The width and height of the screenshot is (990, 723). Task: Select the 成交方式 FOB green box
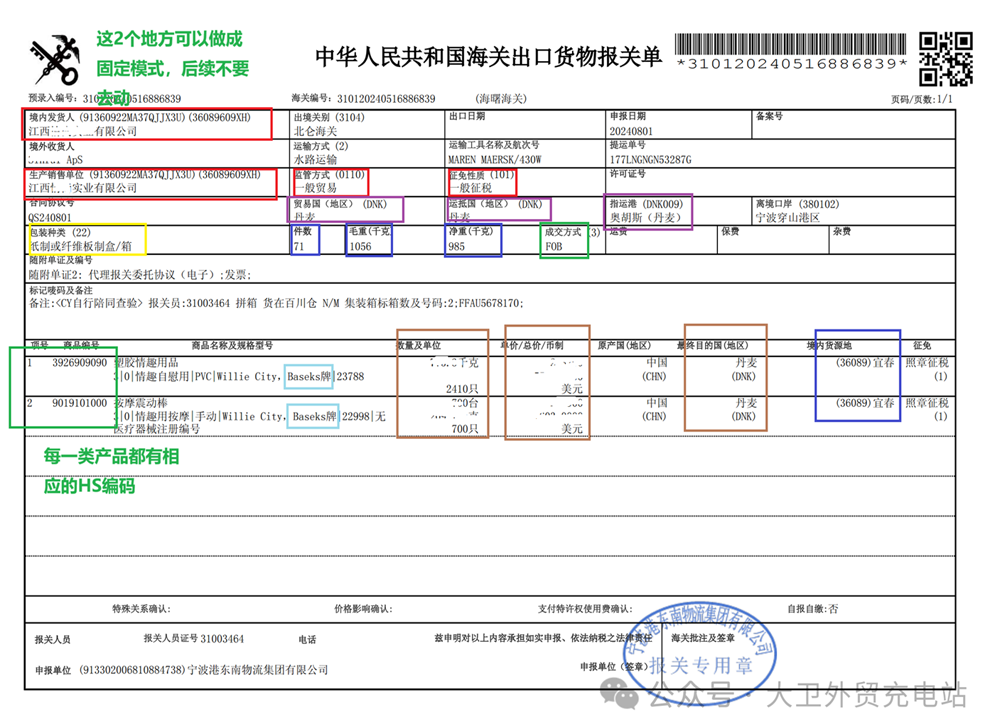[564, 239]
